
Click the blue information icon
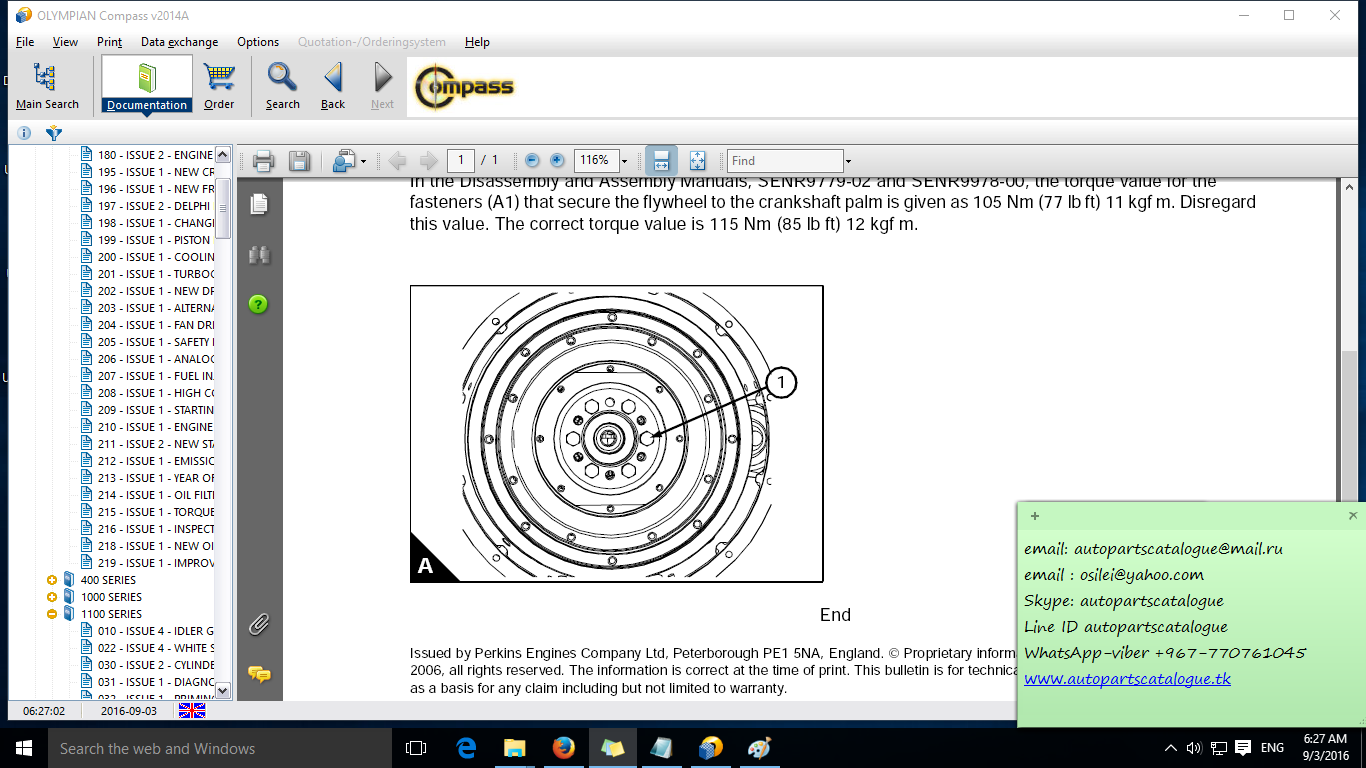[25, 133]
